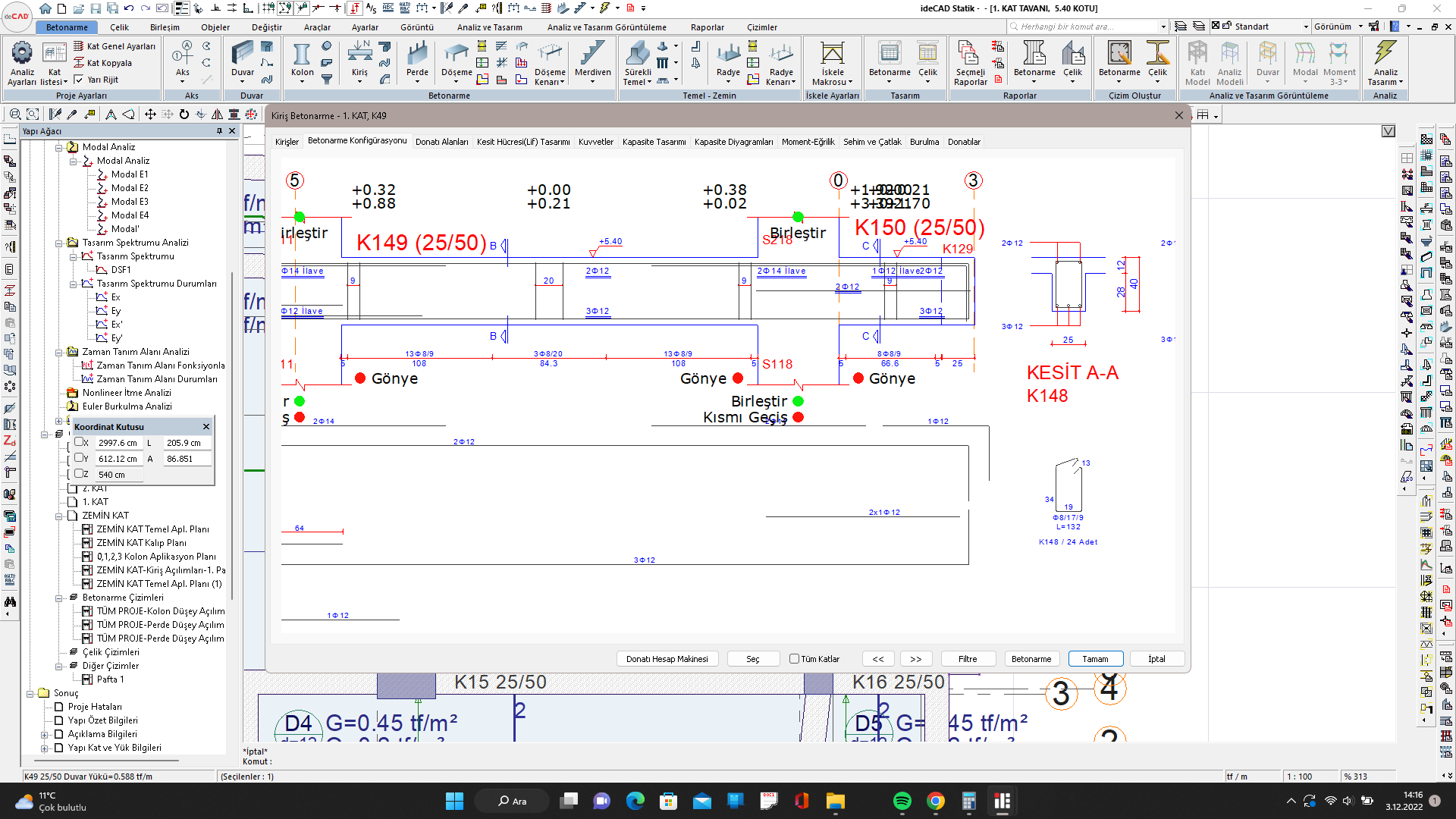This screenshot has width=1456, height=819.
Task: Toggle the Z coordinate lock checkbox
Action: (x=79, y=473)
